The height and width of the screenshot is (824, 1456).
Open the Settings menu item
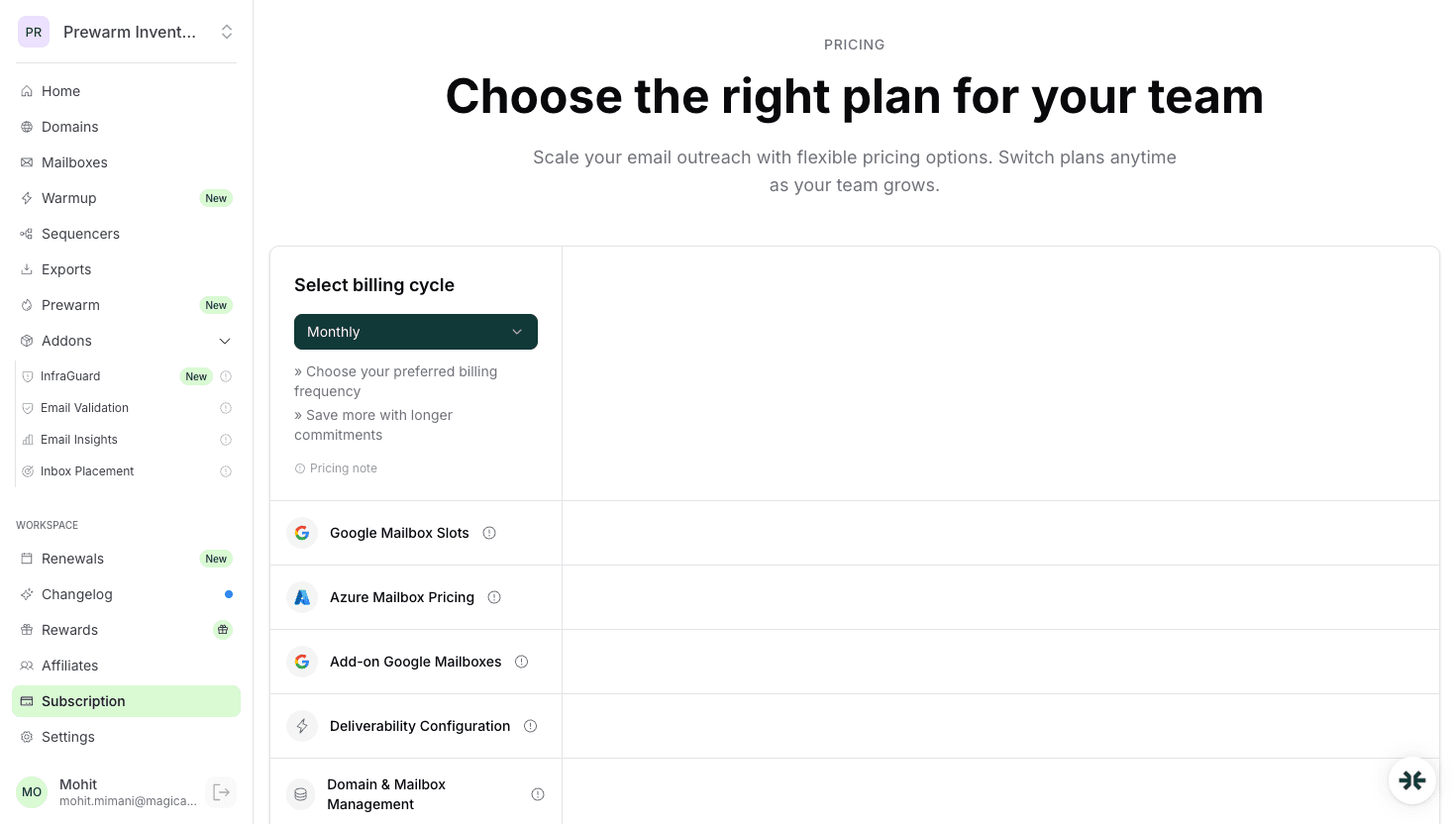(x=68, y=737)
